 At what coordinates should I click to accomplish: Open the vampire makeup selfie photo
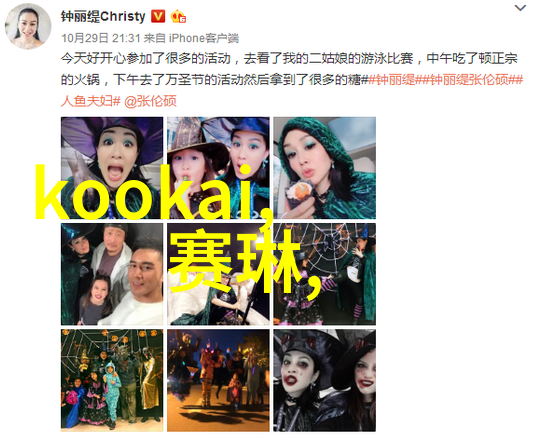(x=324, y=380)
